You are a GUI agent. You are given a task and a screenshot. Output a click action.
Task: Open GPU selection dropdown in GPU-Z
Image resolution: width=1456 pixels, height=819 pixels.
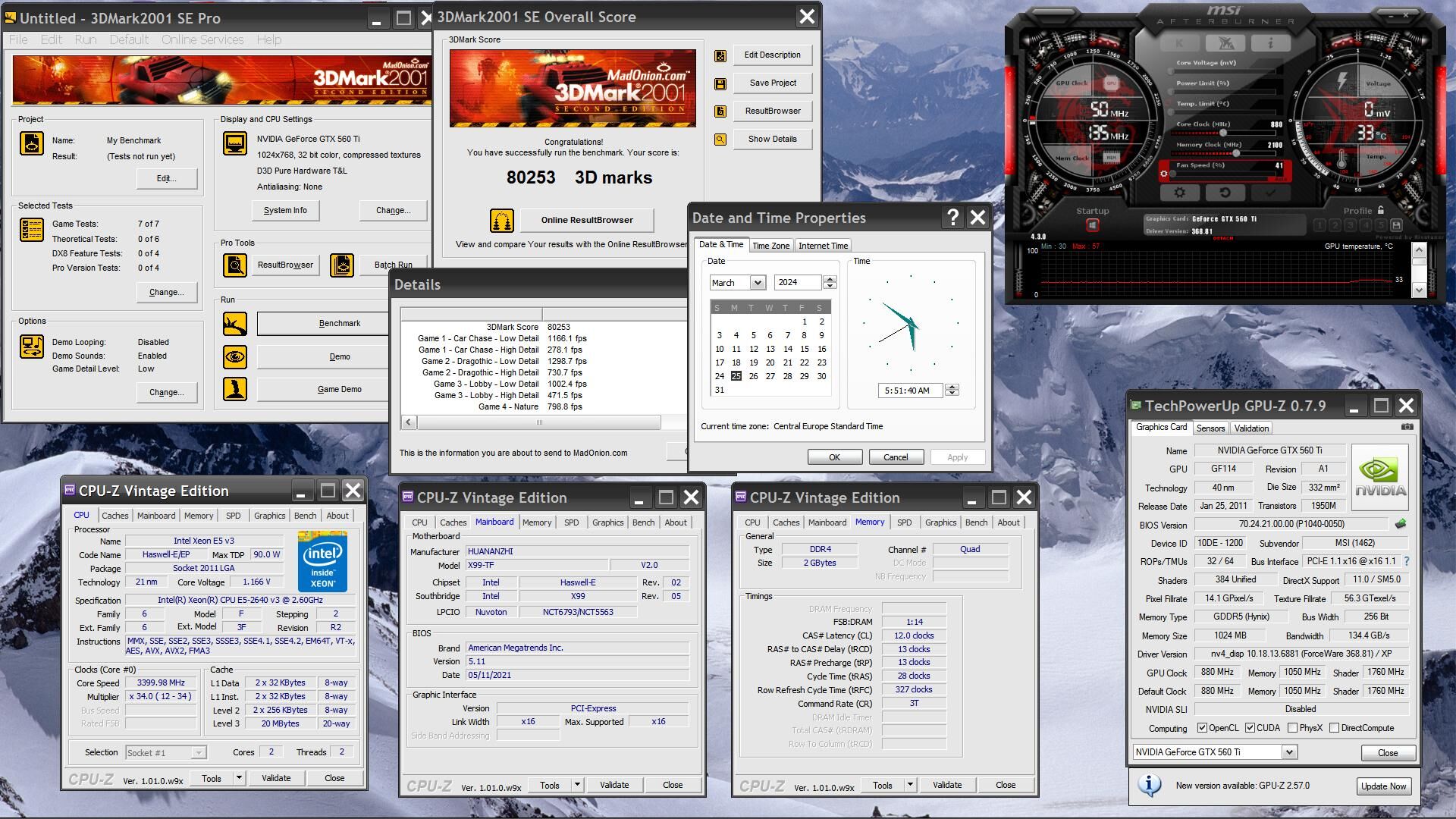pos(1288,752)
